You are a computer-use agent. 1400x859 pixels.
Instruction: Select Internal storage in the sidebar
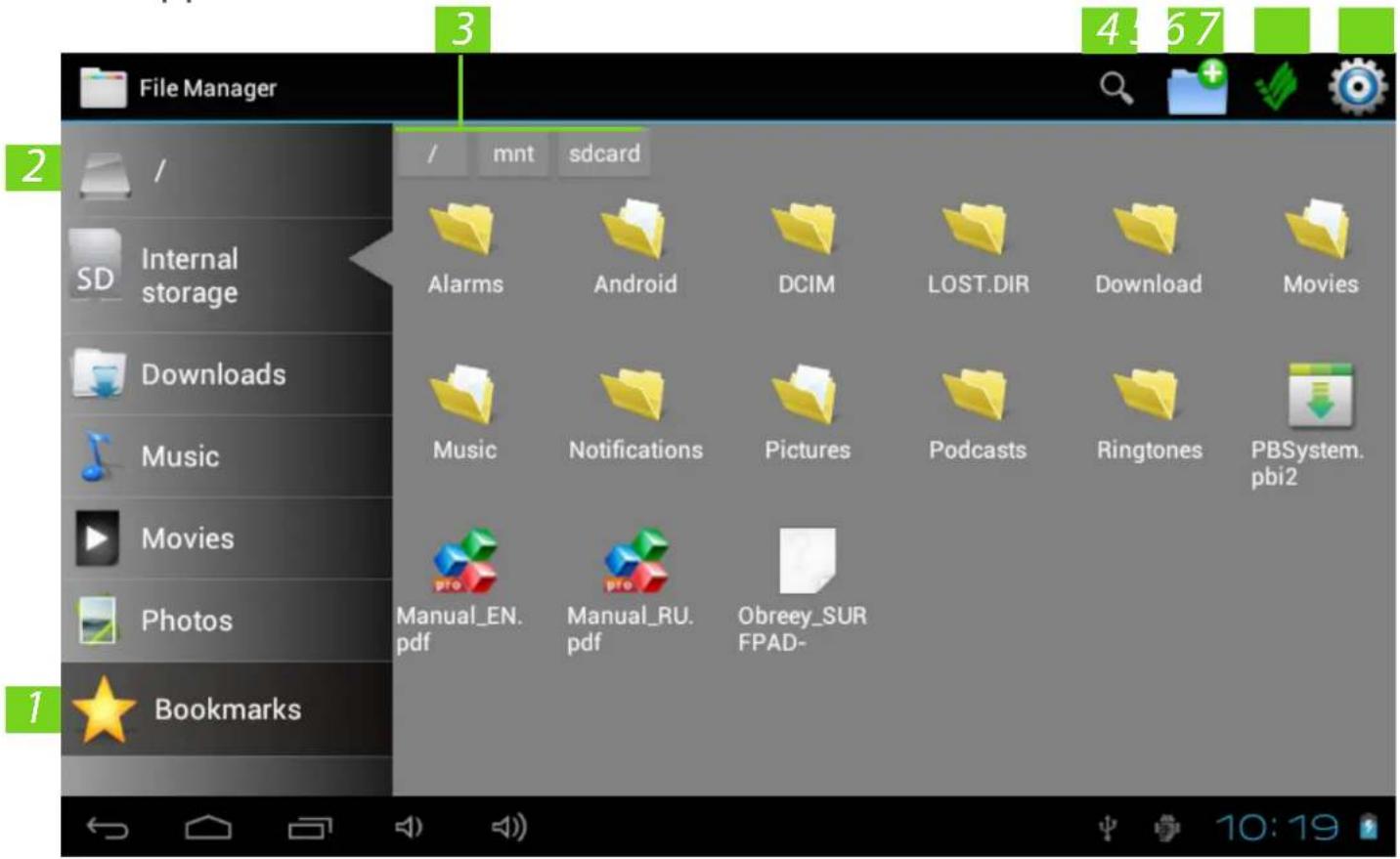(x=227, y=276)
